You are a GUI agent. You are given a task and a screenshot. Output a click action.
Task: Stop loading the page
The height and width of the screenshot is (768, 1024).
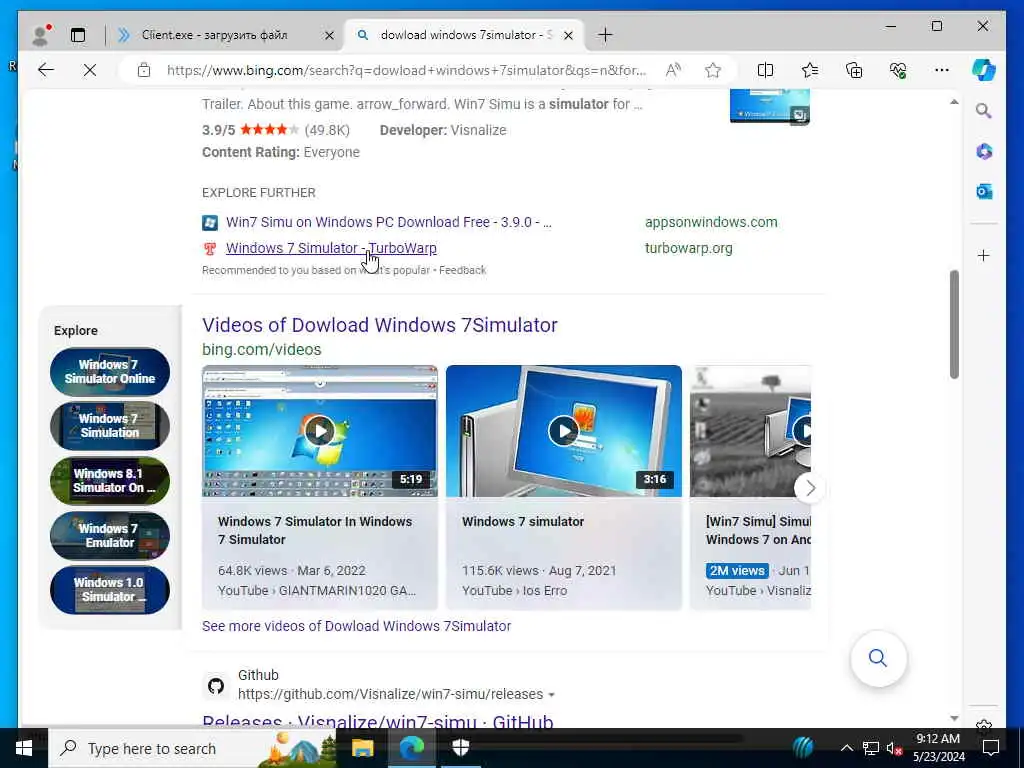(90, 70)
